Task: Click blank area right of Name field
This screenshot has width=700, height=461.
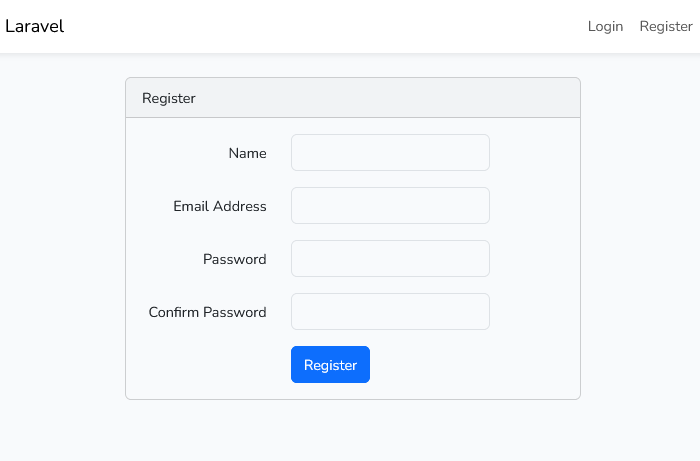Action: (535, 153)
